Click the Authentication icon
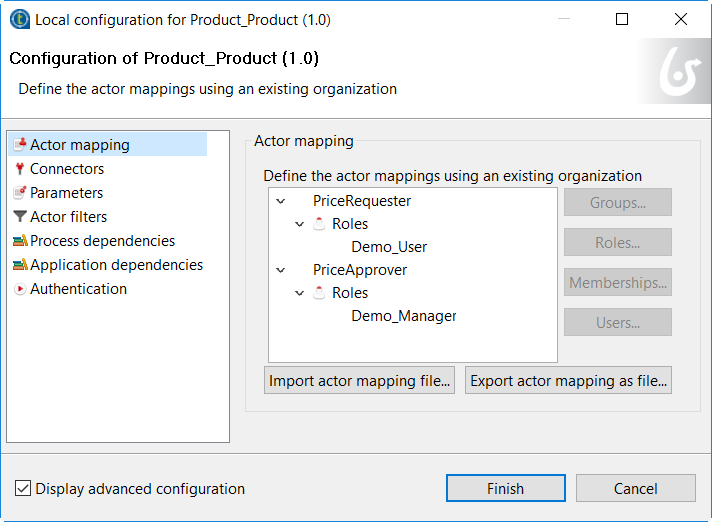 20,289
